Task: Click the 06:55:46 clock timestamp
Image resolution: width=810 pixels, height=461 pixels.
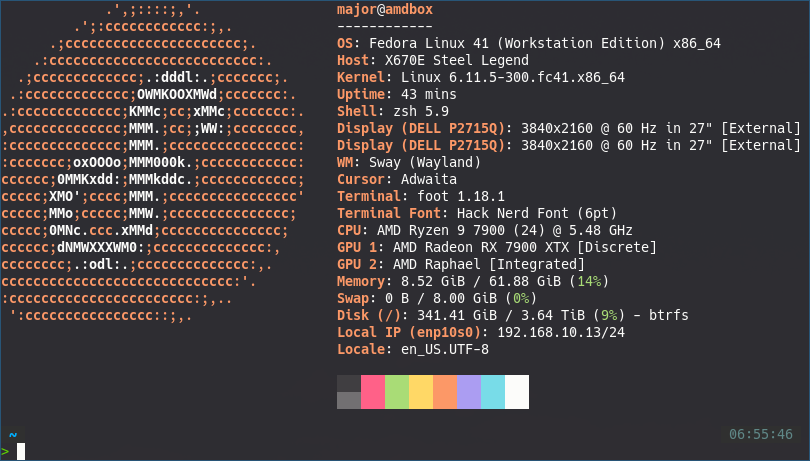Action: click(761, 435)
